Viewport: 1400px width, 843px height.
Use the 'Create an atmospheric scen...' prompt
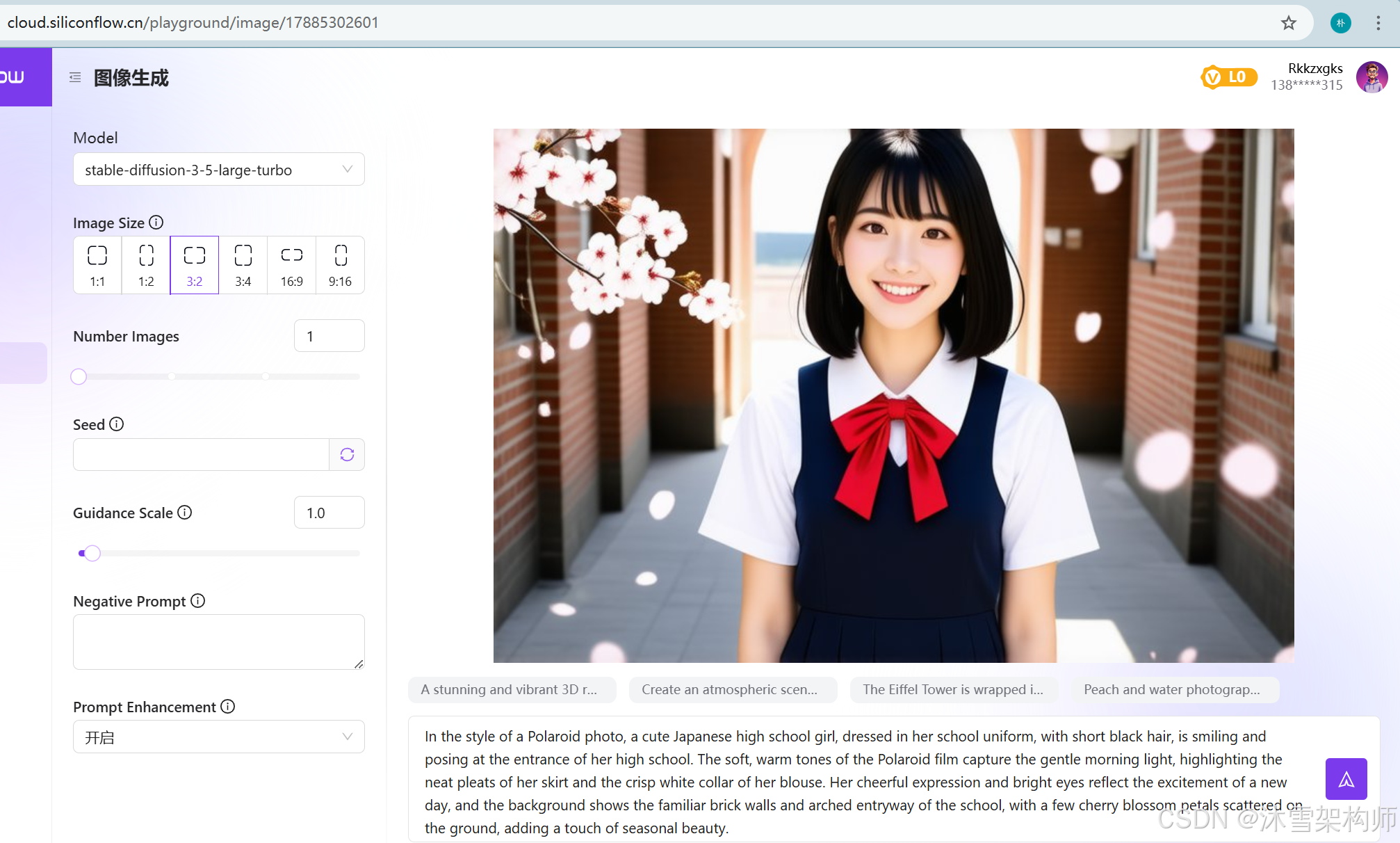coord(733,689)
